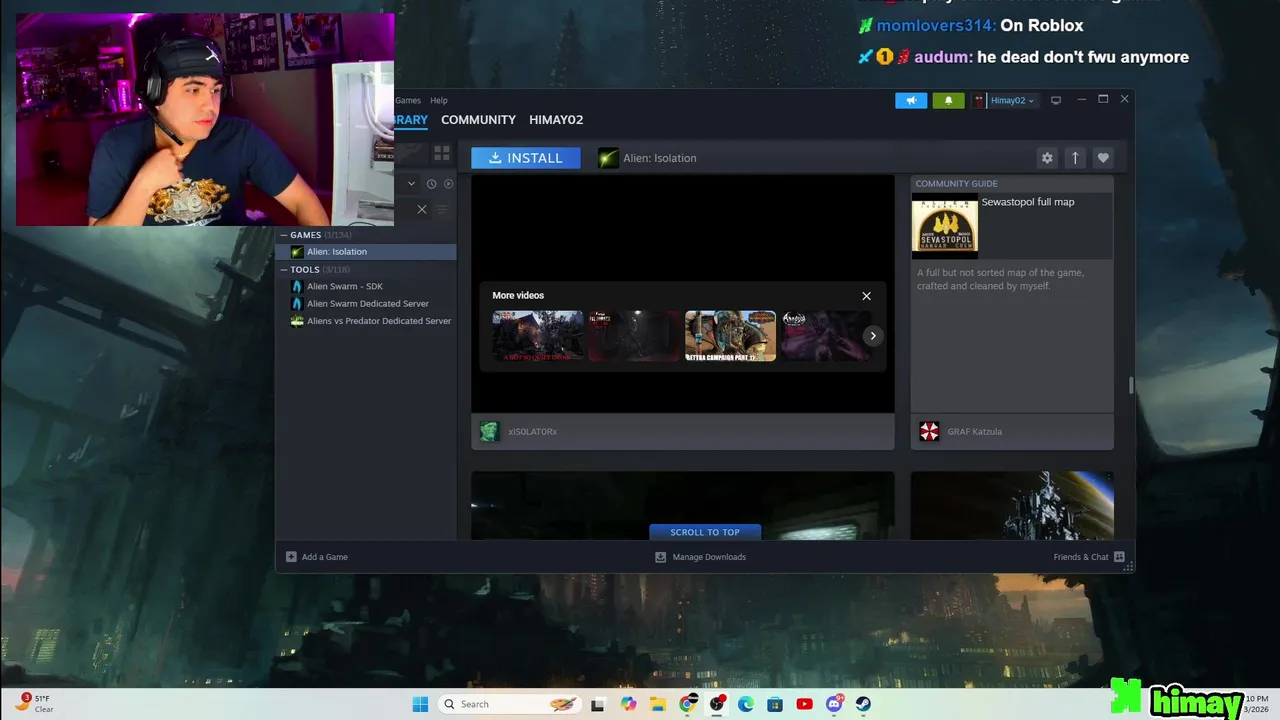
Task: Open Microsoft Store from taskbar
Action: pyautogui.click(x=775, y=704)
